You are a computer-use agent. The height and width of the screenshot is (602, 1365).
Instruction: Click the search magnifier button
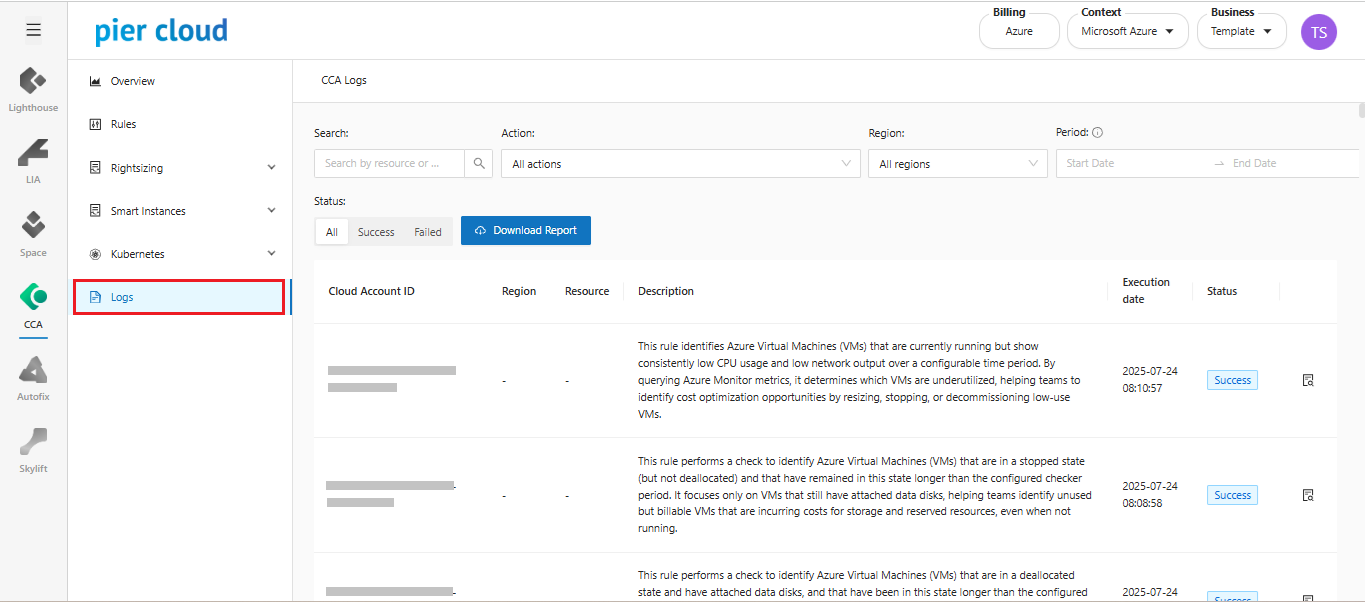click(479, 164)
